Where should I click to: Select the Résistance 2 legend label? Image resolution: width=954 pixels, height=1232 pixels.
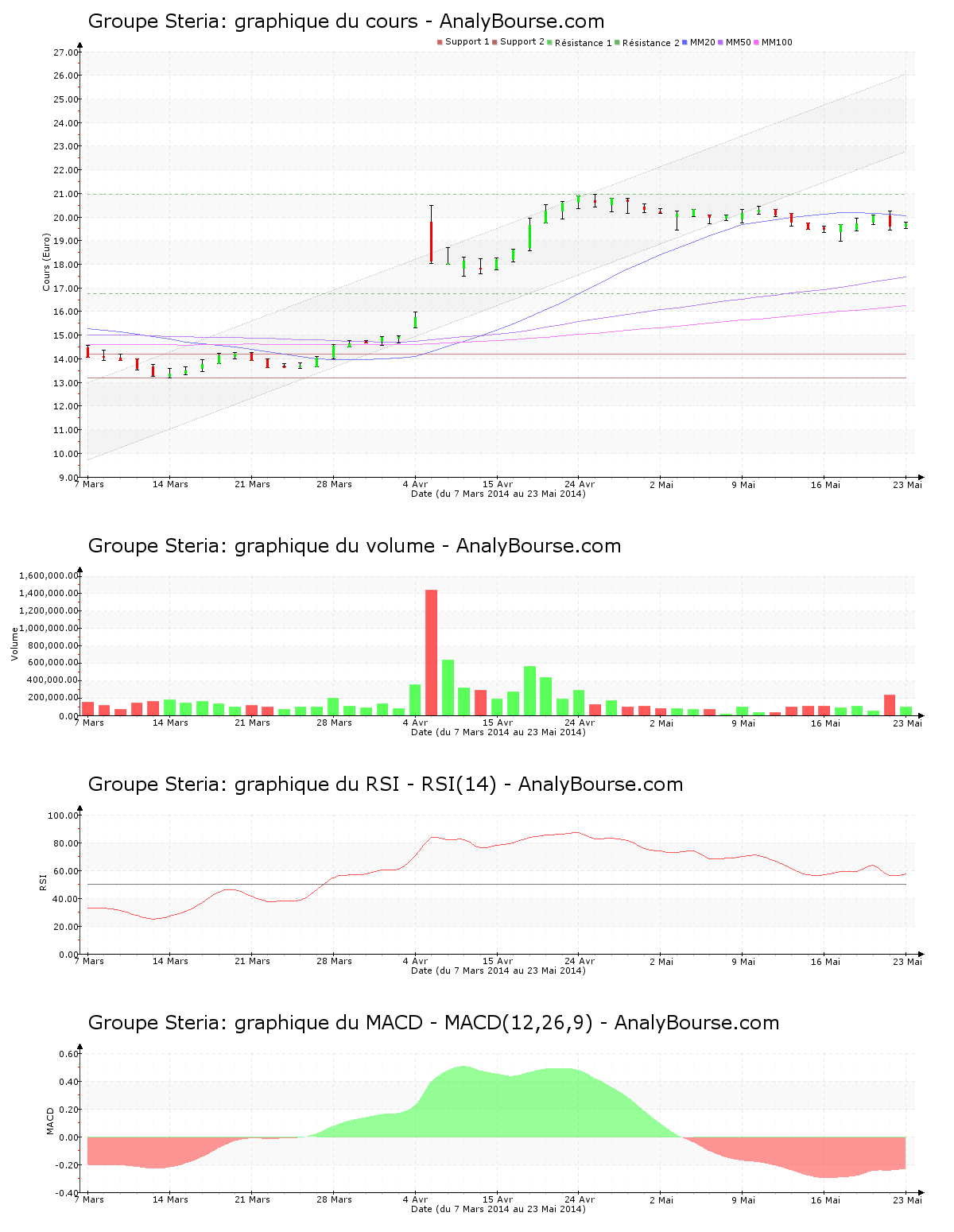click(x=651, y=43)
